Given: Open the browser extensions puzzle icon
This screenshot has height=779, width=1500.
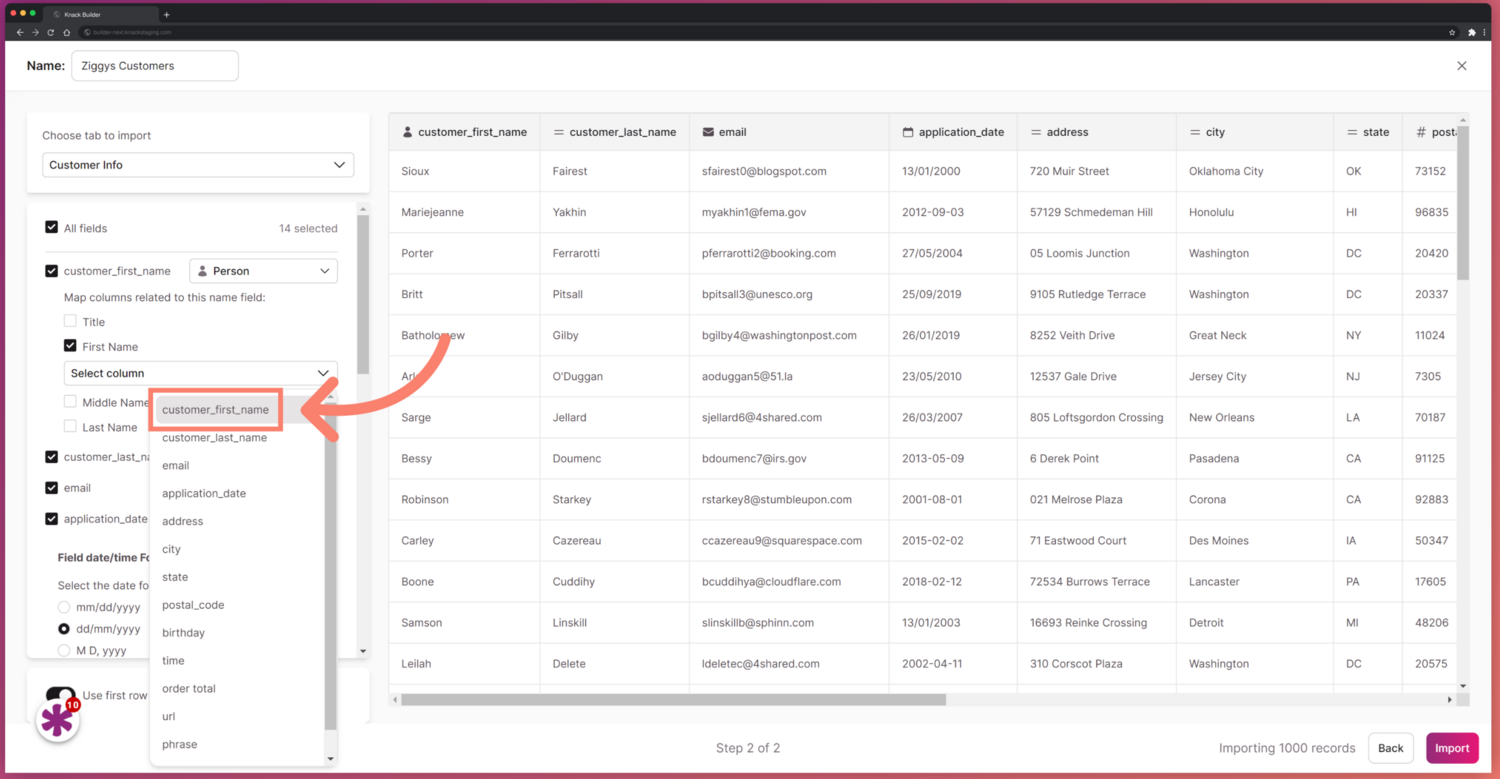Looking at the screenshot, I should (1471, 32).
